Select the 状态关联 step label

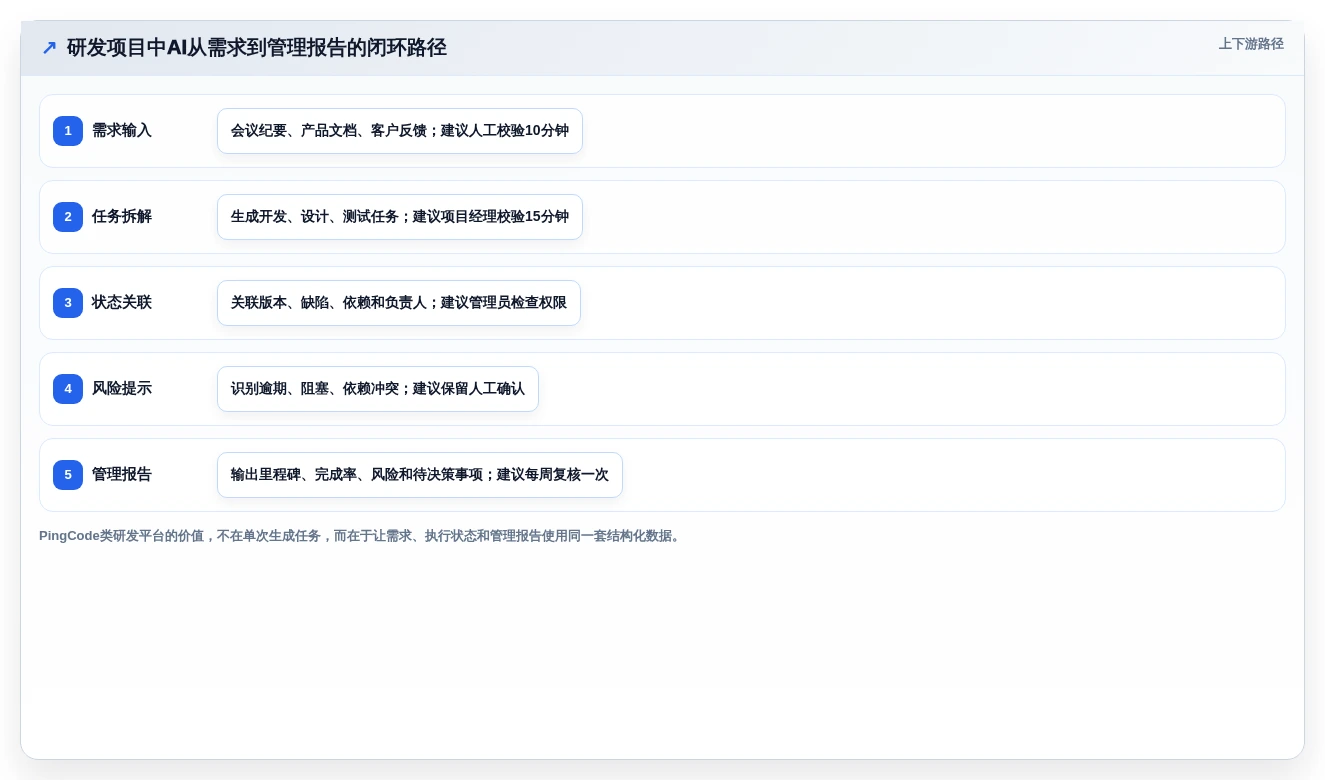[122, 303]
